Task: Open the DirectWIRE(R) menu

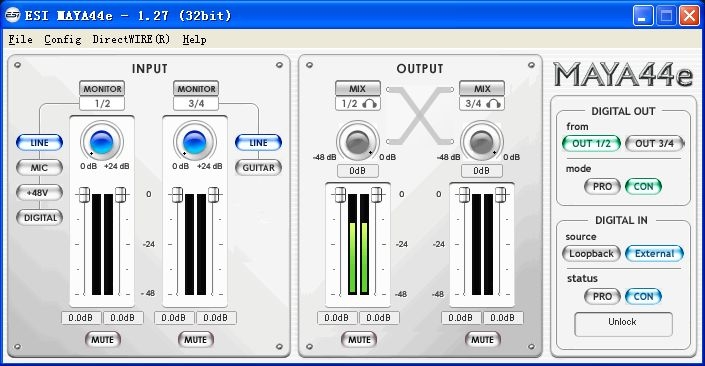Action: (131, 40)
